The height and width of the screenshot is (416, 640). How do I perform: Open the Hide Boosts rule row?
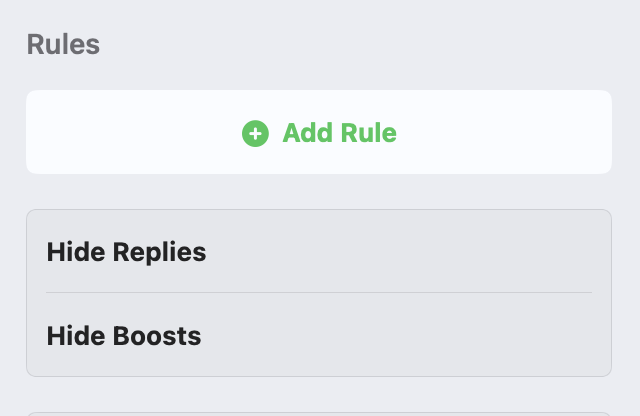click(x=318, y=336)
